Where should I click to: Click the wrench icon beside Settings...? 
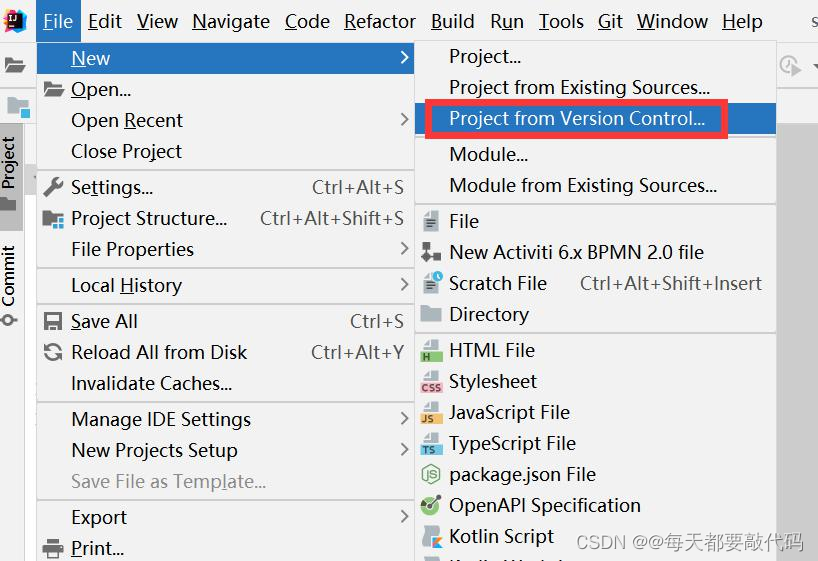click(x=53, y=187)
